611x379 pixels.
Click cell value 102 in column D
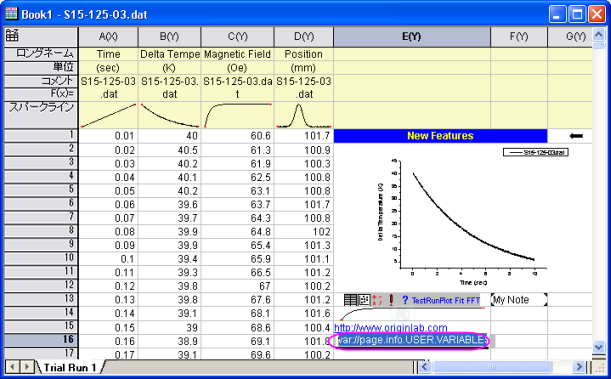click(304, 232)
